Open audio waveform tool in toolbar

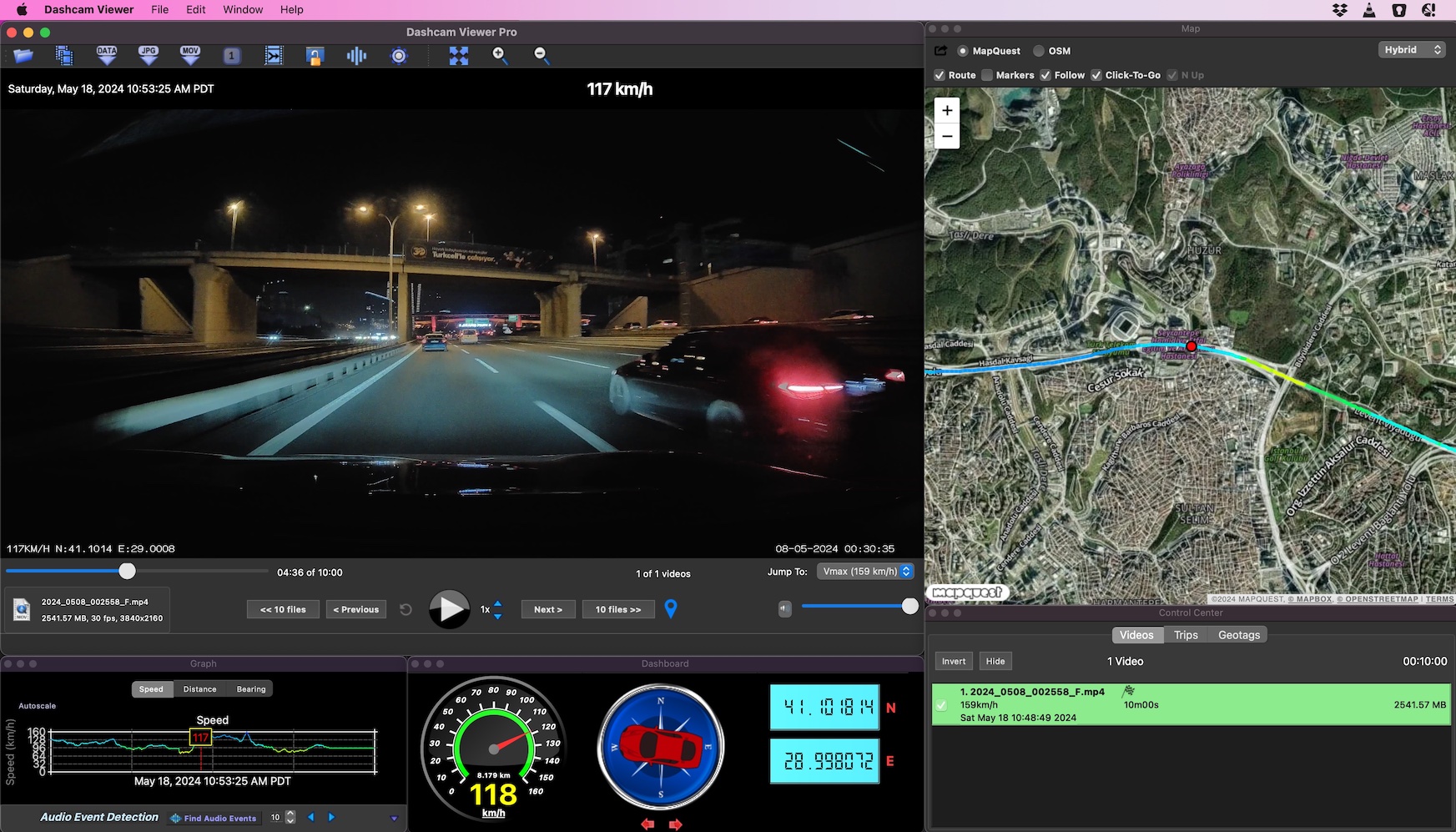(356, 56)
